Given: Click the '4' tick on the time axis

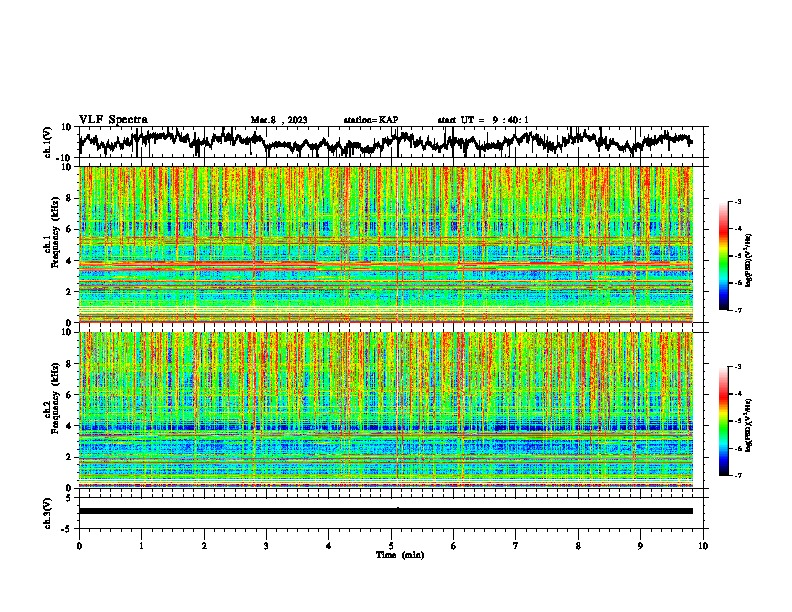Looking at the screenshot, I should 329,546.
